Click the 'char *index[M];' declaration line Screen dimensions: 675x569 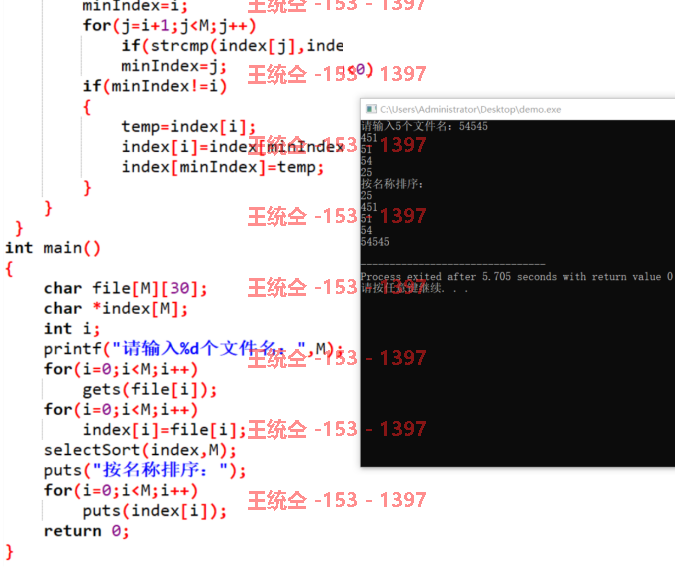[116, 309]
